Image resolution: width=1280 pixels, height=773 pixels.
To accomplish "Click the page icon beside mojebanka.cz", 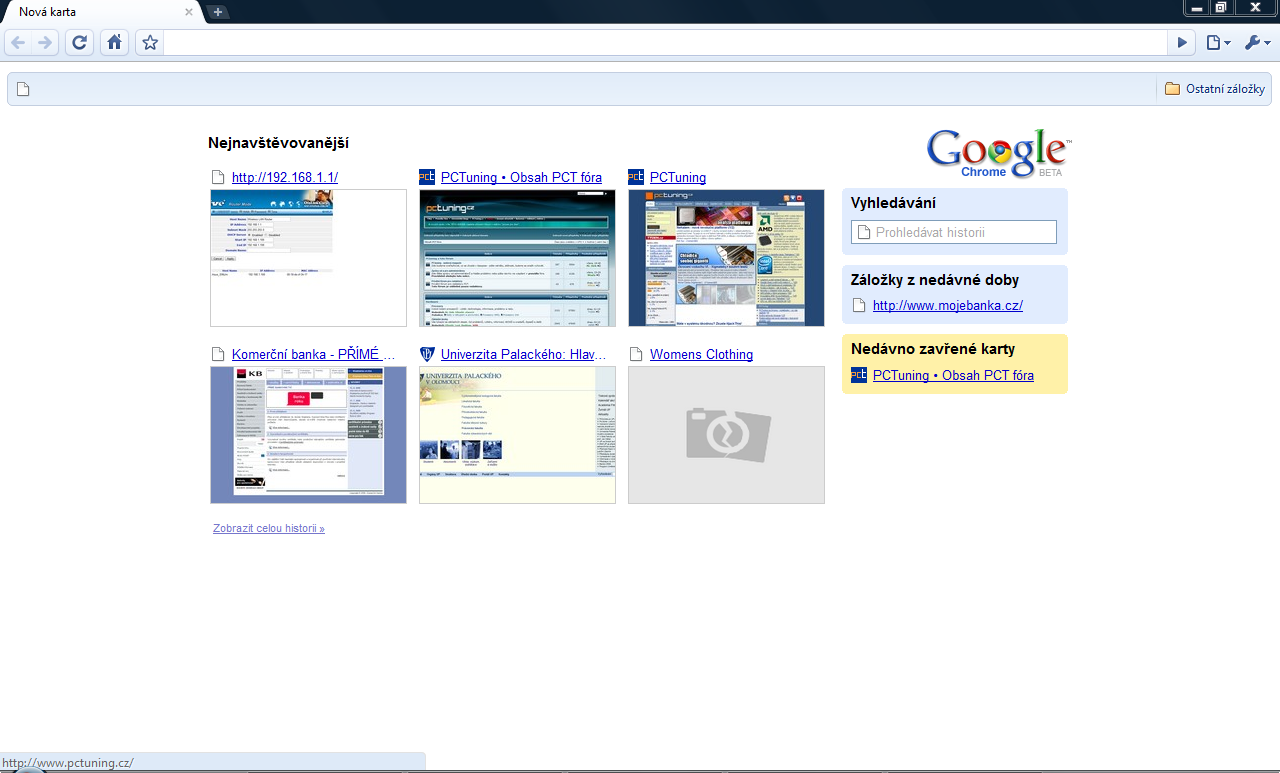I will [x=858, y=306].
